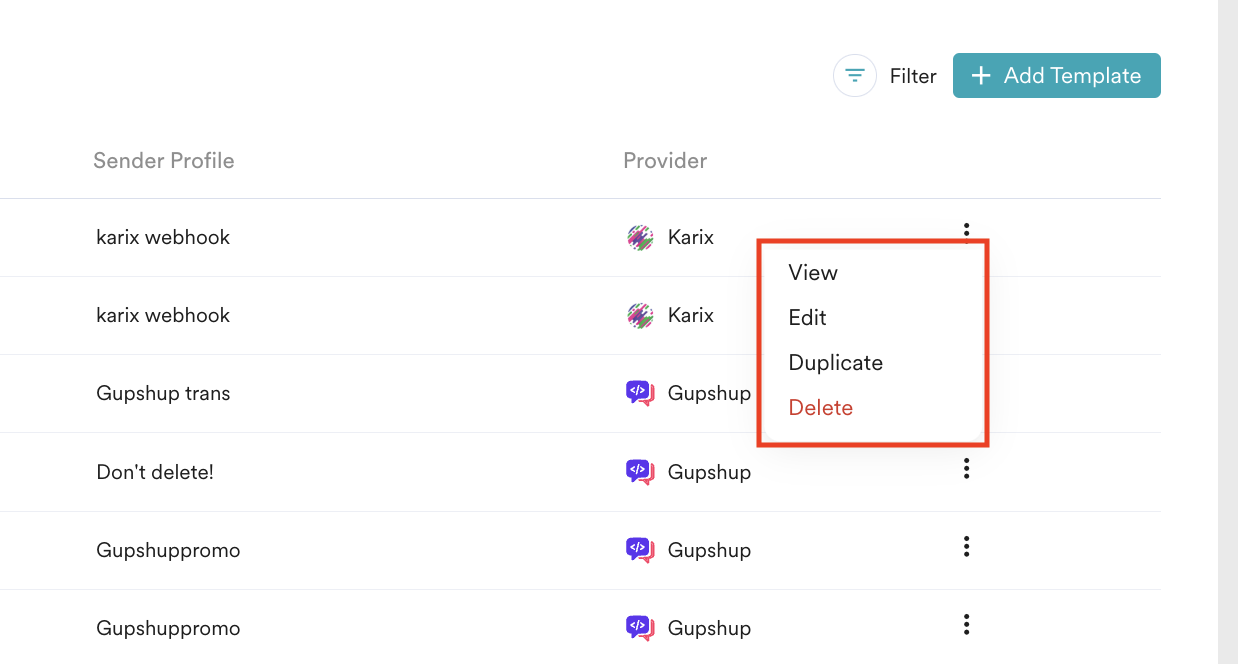
Task: Click the Gupshup trans sender profile
Action: click(x=163, y=393)
